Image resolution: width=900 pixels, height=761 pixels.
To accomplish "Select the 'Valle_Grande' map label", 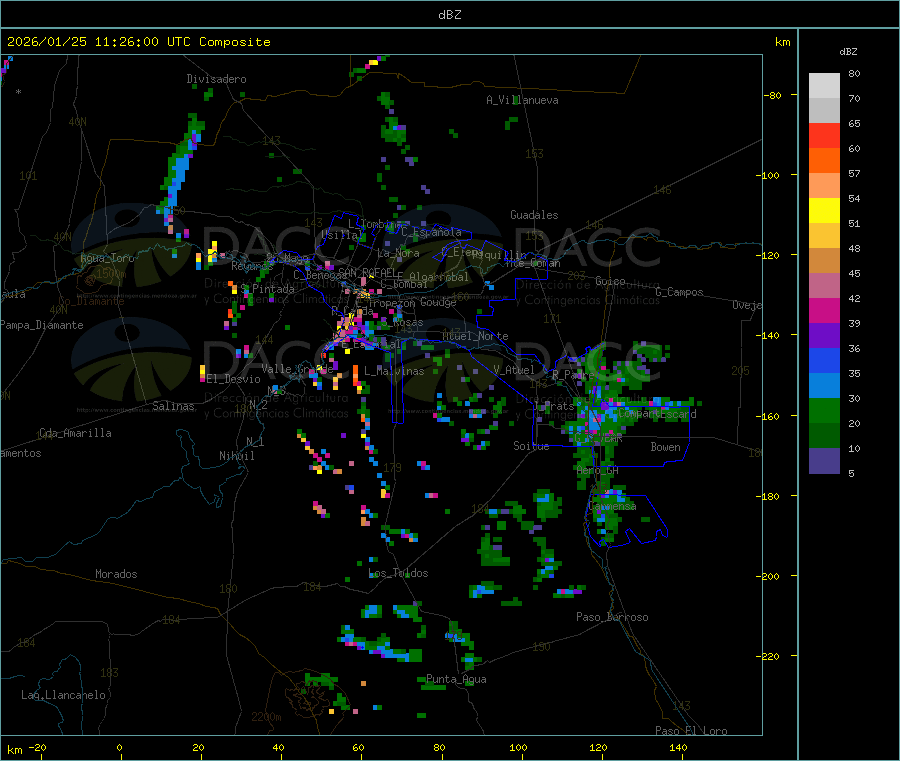I will click(297, 368).
